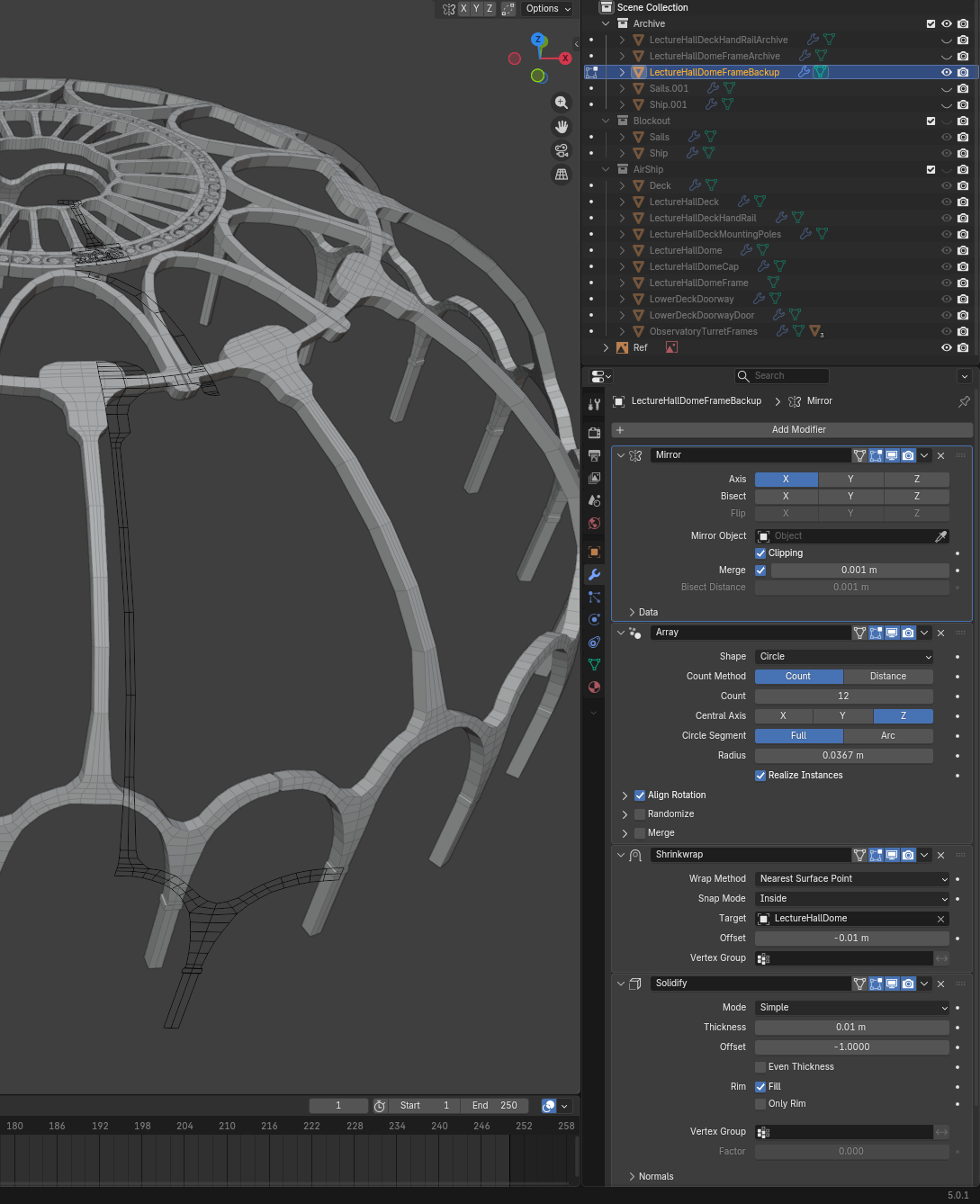Open the Object Constraints properties tab
The image size is (980, 1204).
click(x=594, y=642)
